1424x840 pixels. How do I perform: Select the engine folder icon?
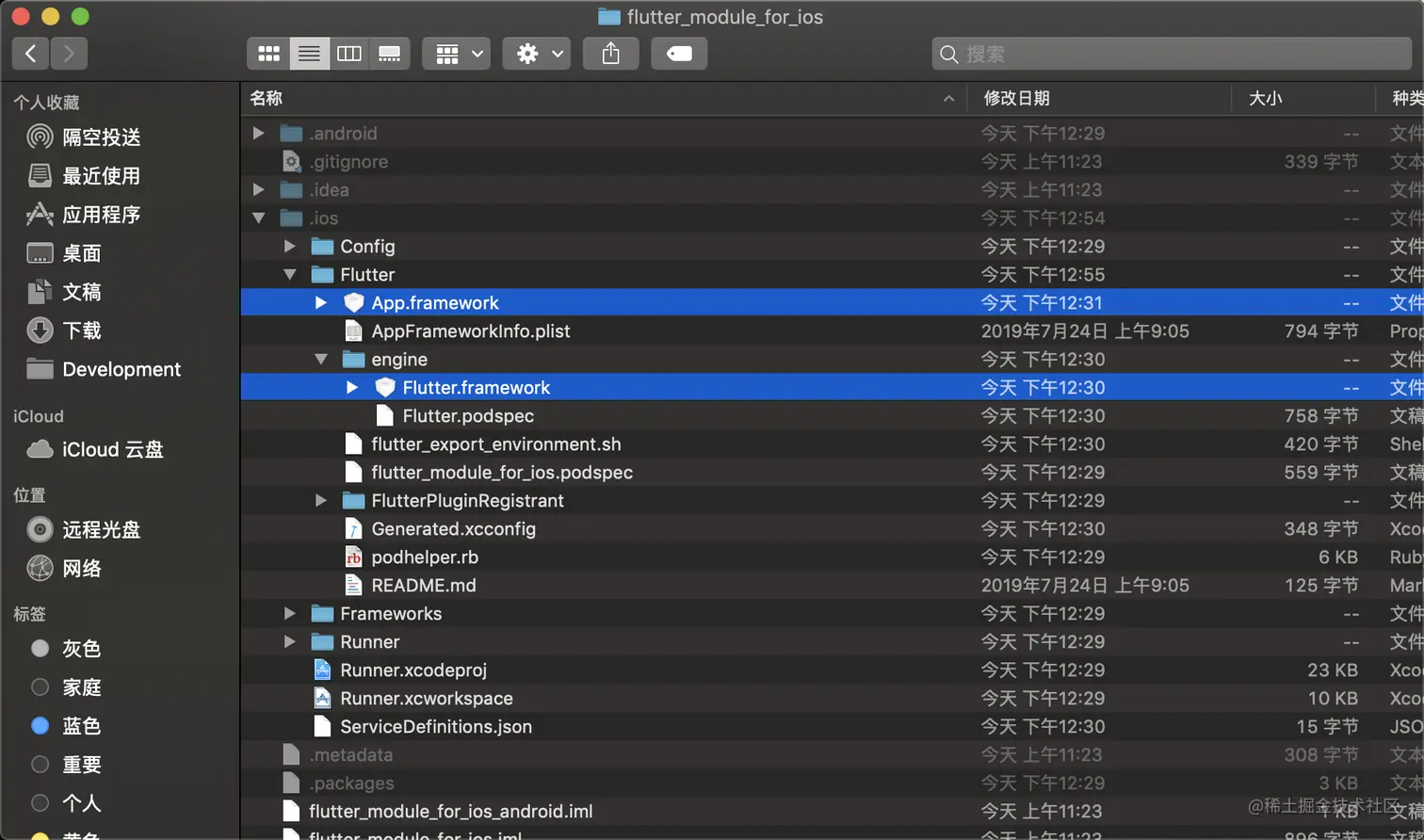(353, 360)
